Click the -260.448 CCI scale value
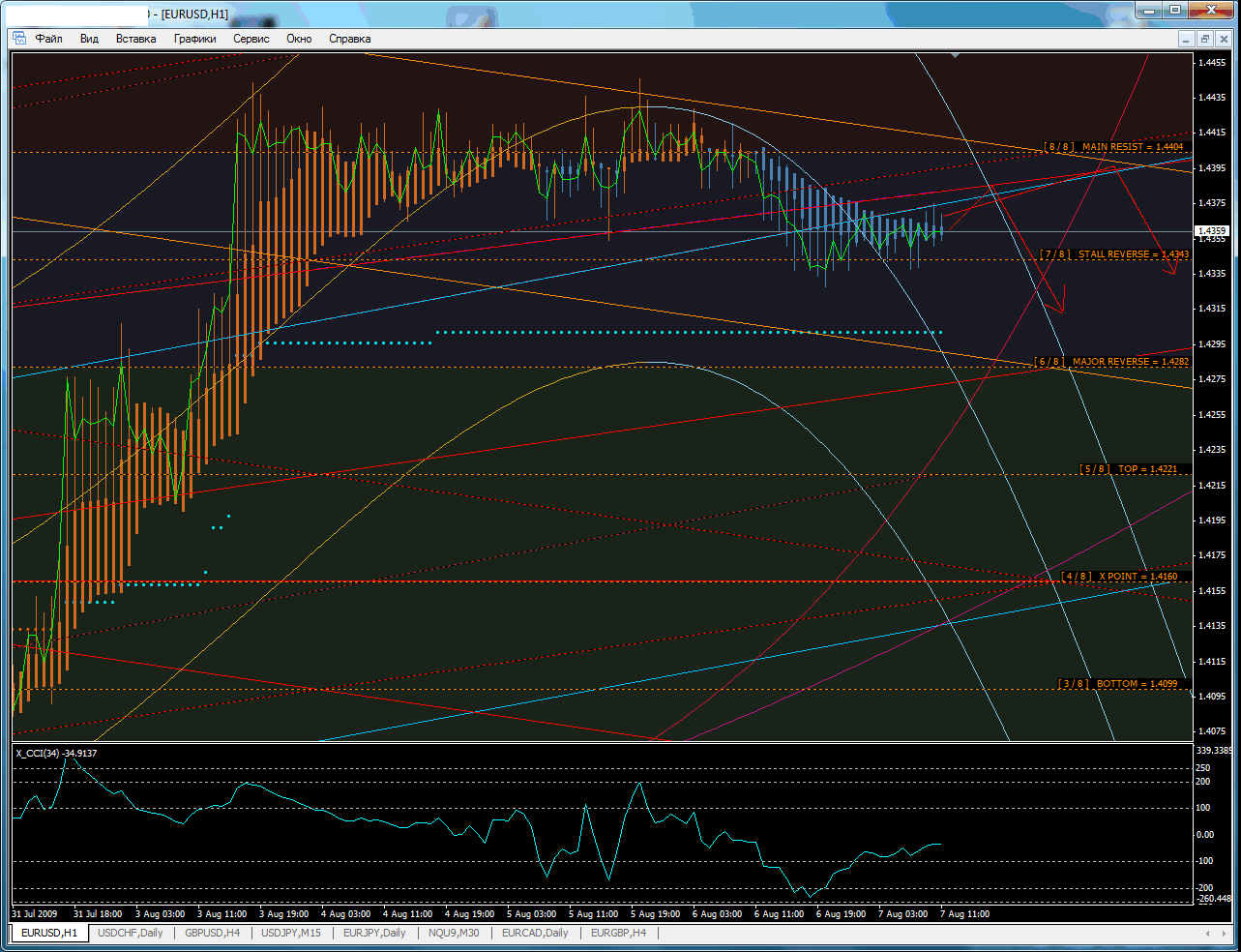Viewport: 1241px width, 952px height. coord(1214,899)
